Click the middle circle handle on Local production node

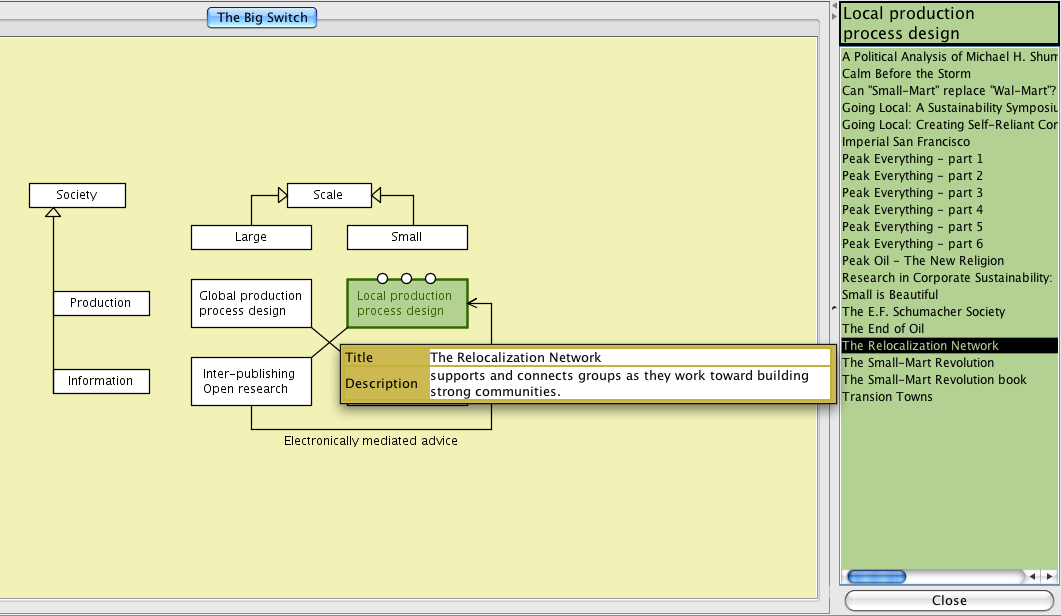point(406,278)
